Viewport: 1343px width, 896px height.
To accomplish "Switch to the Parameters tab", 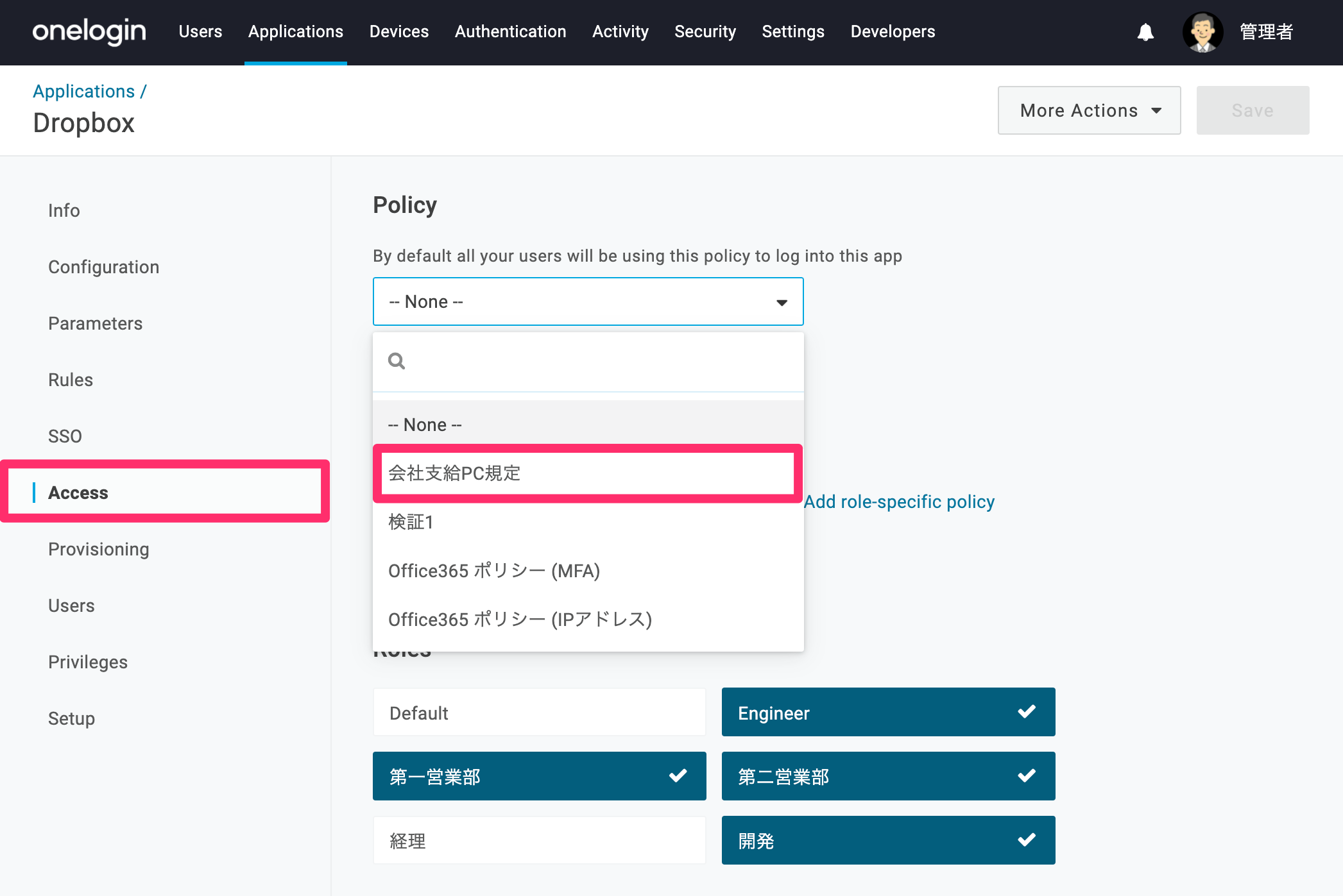I will pyautogui.click(x=96, y=323).
